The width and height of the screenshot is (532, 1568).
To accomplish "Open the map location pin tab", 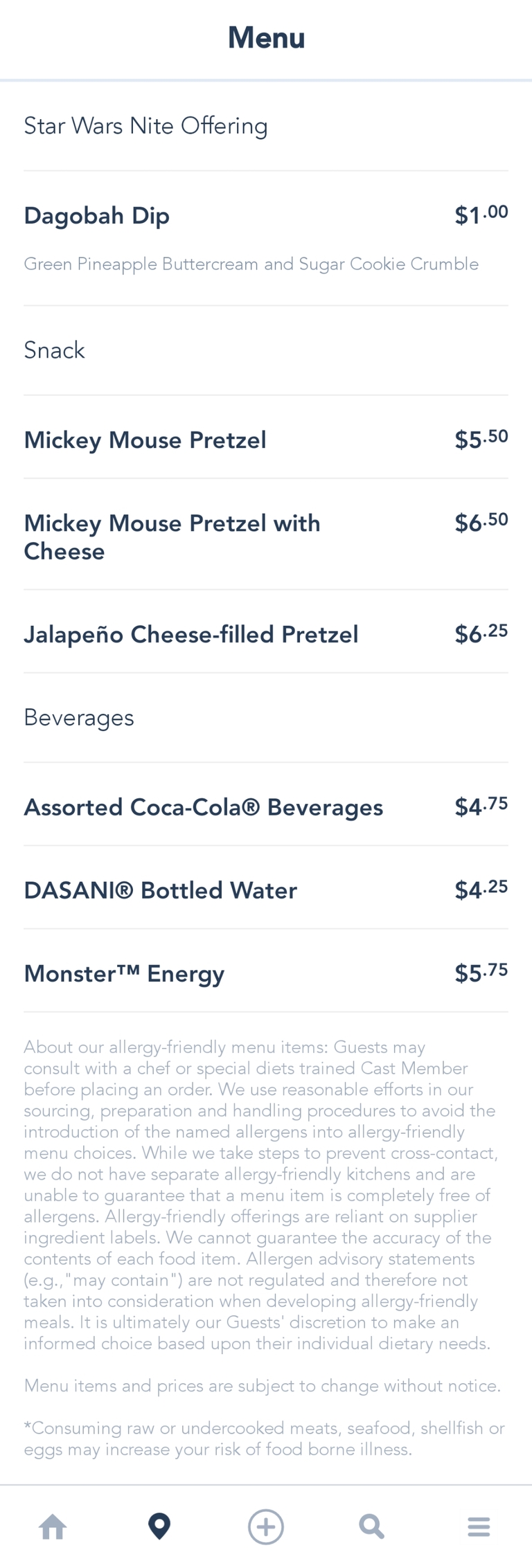I will 159,1526.
